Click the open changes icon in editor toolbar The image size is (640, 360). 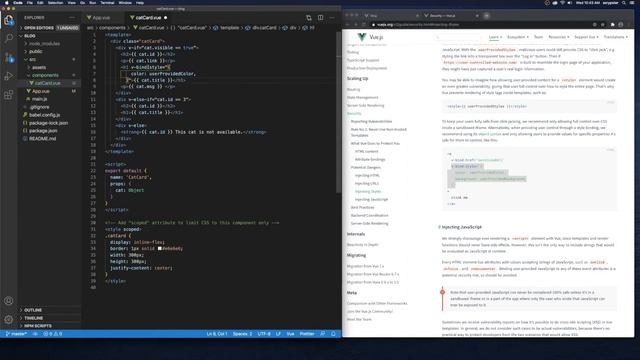pos(309,18)
